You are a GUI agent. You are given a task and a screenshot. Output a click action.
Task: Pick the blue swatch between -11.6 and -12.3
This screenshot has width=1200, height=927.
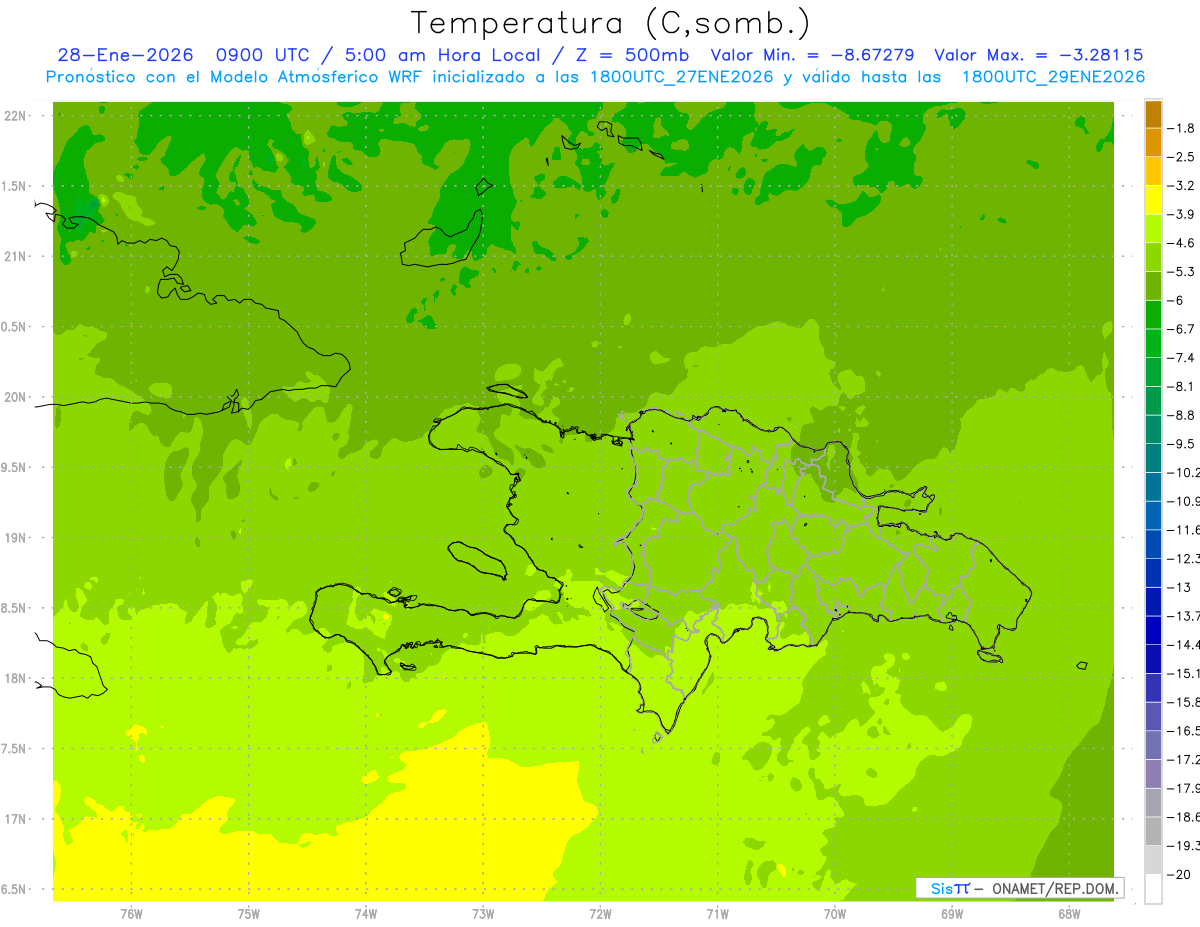point(1153,544)
